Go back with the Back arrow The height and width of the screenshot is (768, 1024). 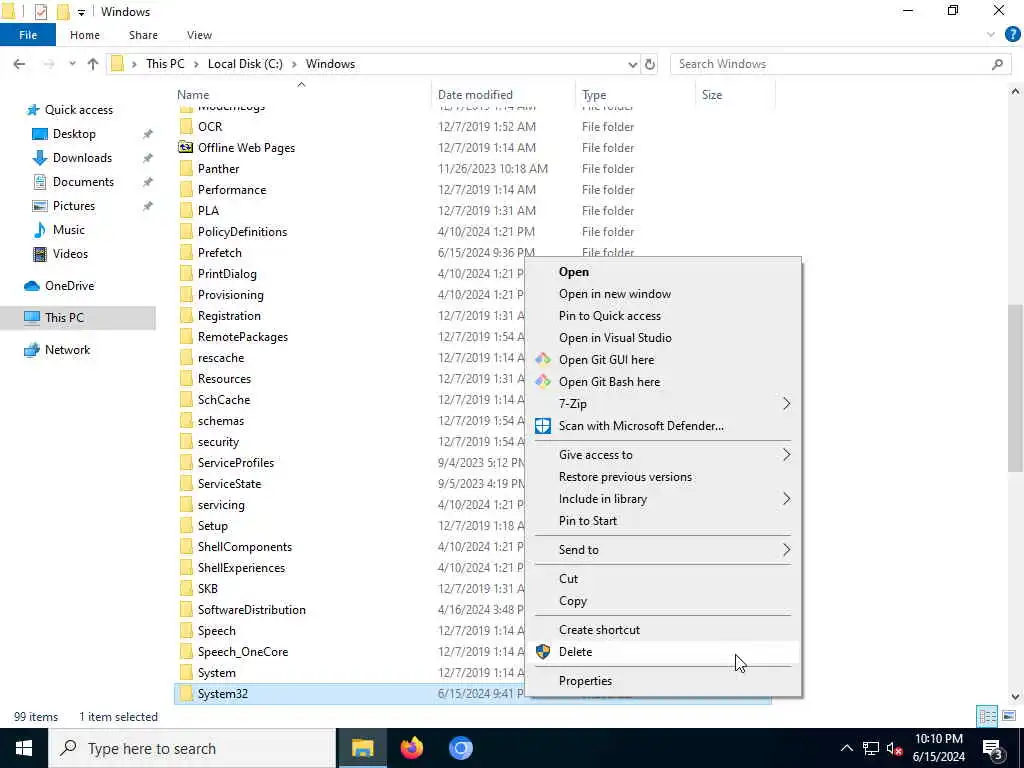click(20, 64)
